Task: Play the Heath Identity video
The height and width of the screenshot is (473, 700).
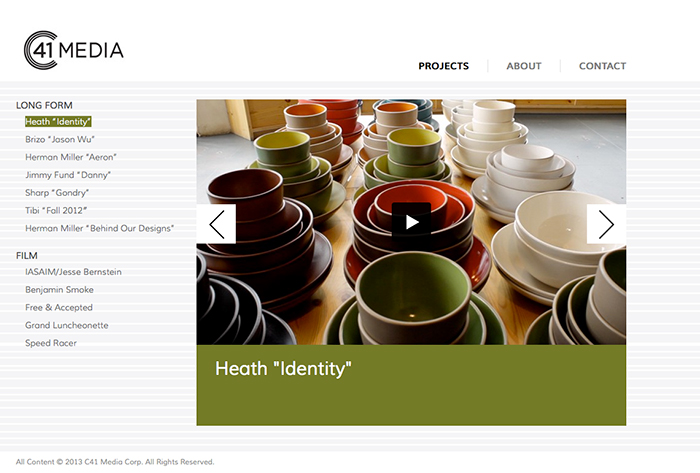Action: click(x=411, y=222)
